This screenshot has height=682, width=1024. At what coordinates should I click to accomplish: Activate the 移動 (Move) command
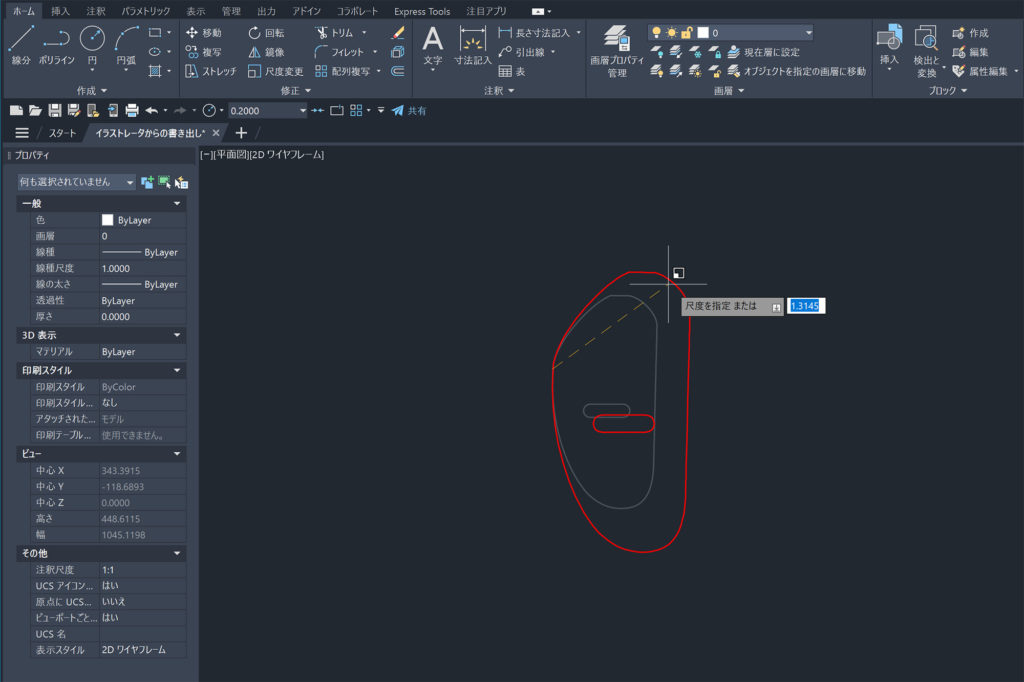pos(204,33)
